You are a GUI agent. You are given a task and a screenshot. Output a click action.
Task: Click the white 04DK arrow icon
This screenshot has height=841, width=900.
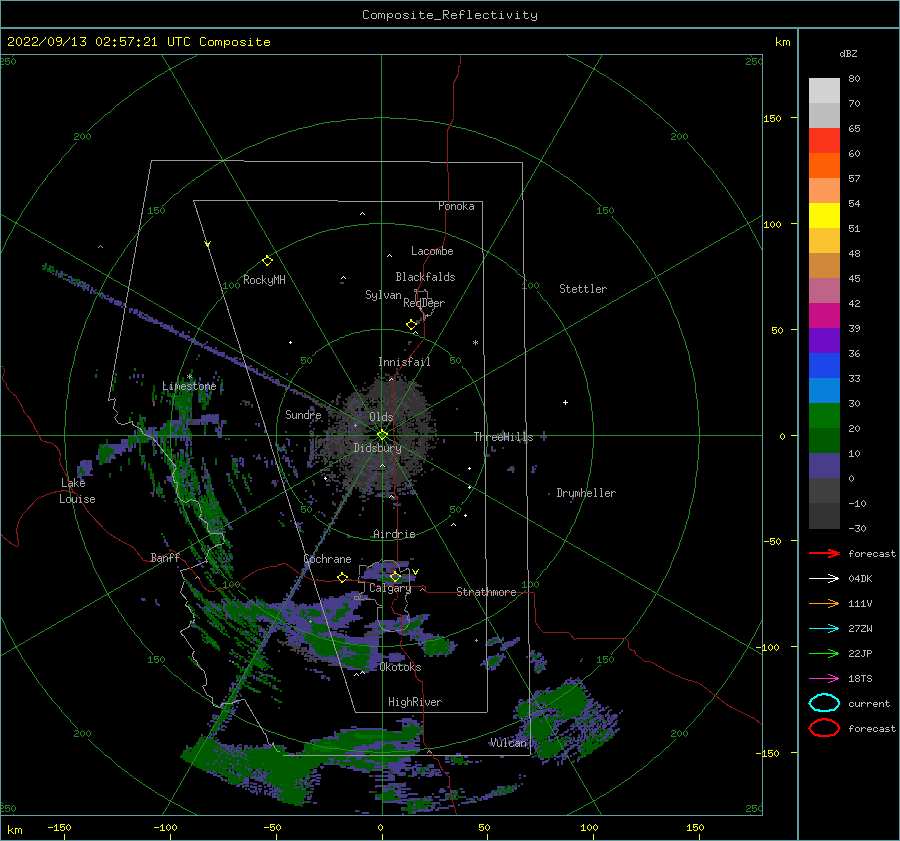[824, 579]
